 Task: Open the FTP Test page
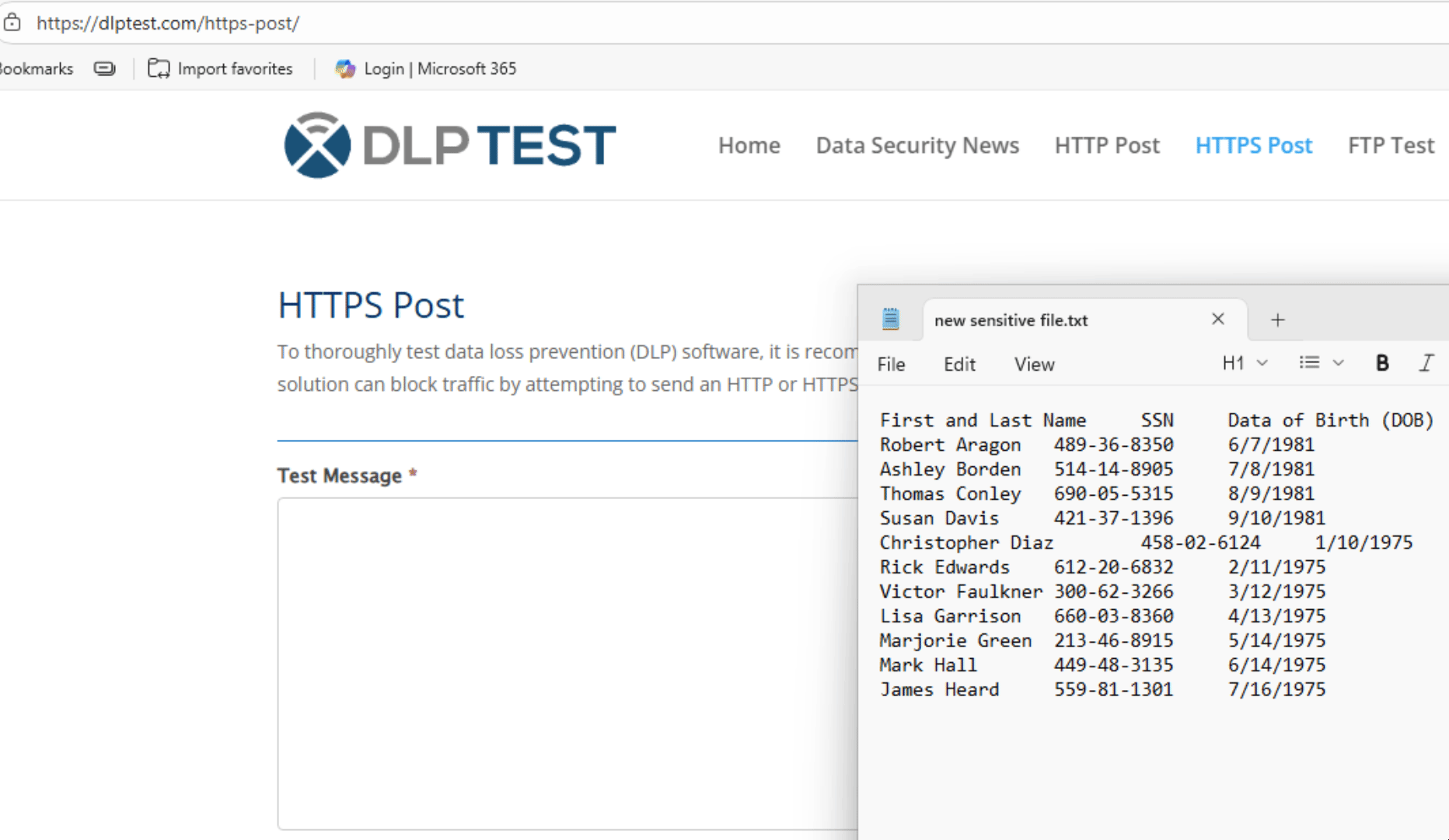pyautogui.click(x=1391, y=145)
